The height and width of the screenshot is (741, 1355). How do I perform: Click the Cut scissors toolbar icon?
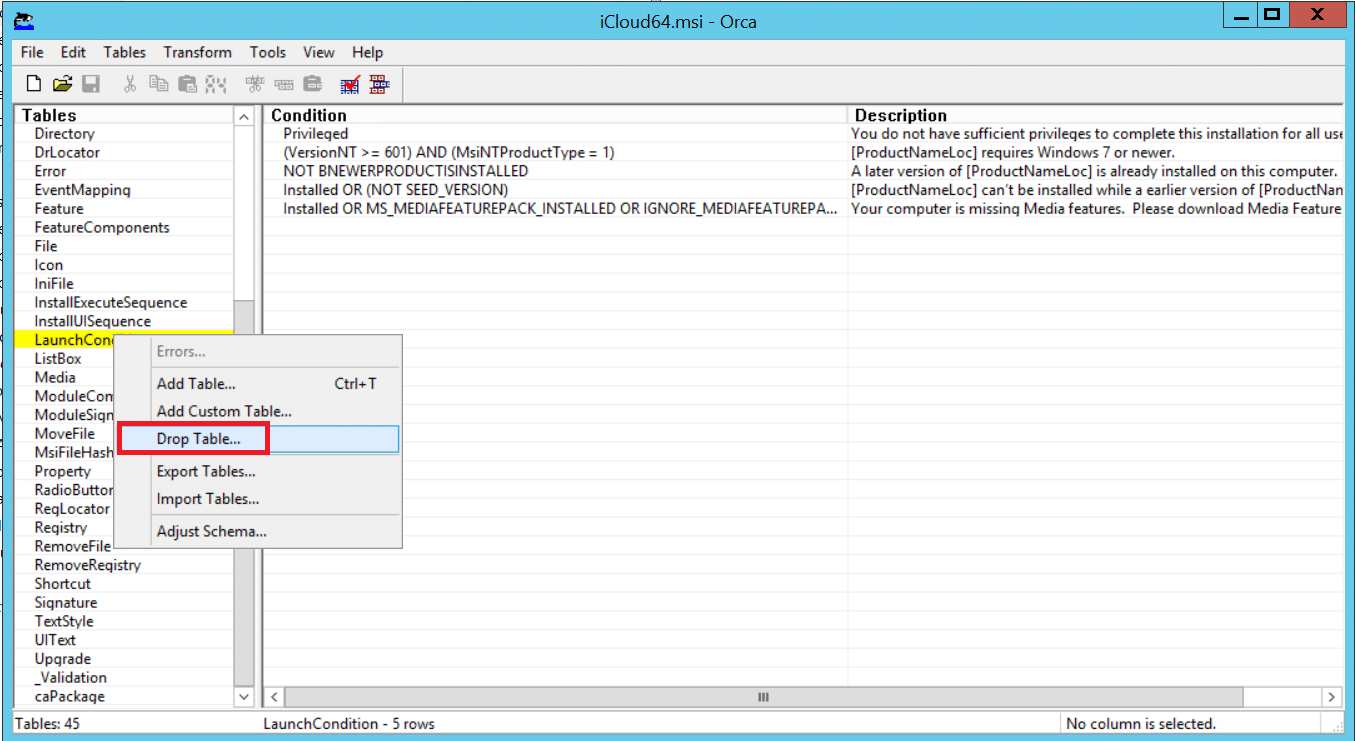tap(129, 84)
